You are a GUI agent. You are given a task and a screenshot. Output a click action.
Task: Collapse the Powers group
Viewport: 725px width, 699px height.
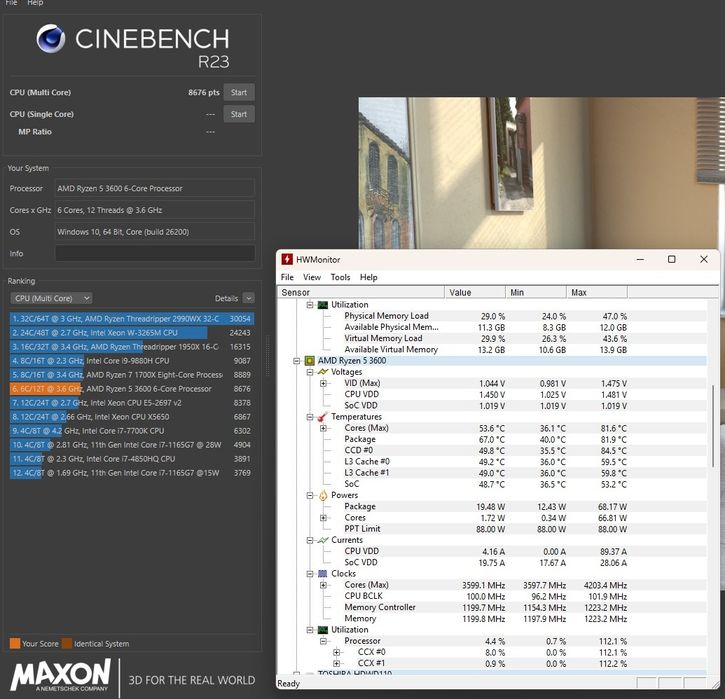click(310, 495)
